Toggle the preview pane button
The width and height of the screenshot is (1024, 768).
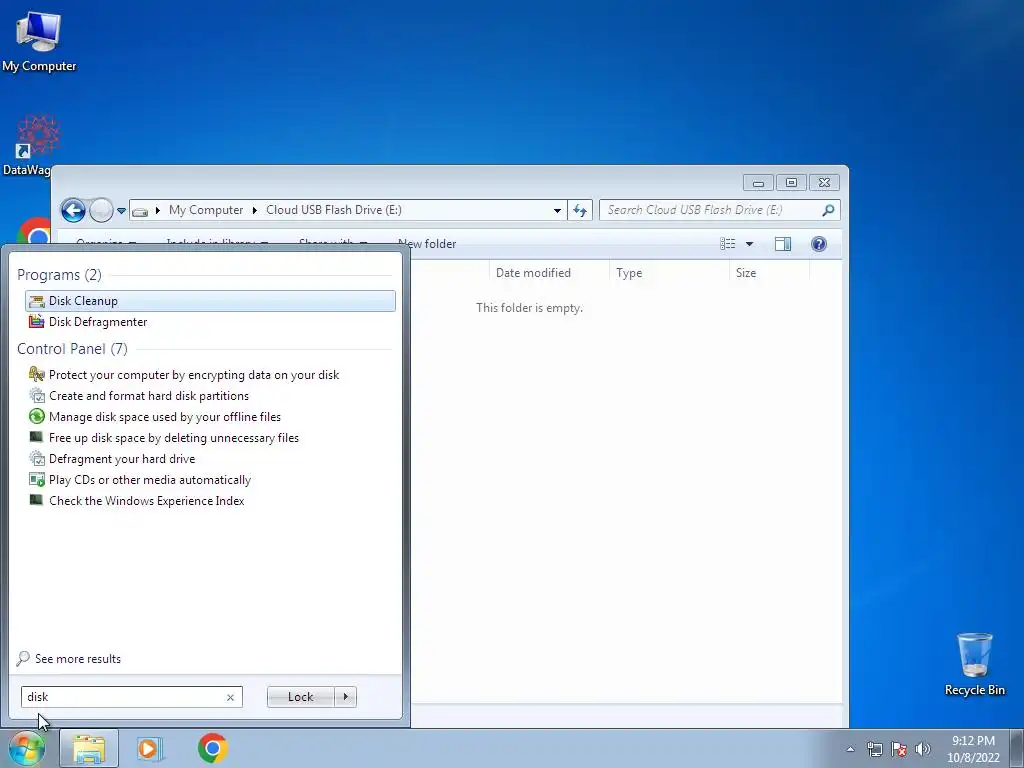click(x=782, y=244)
